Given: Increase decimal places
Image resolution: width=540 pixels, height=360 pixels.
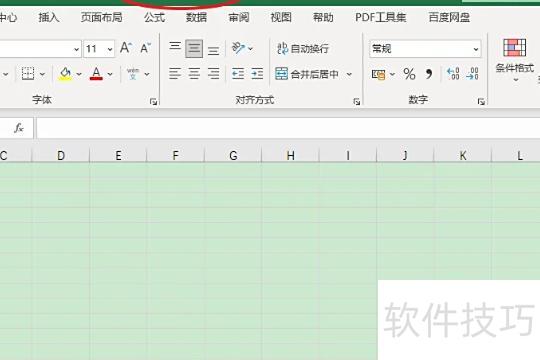Looking at the screenshot, I should pos(453,74).
